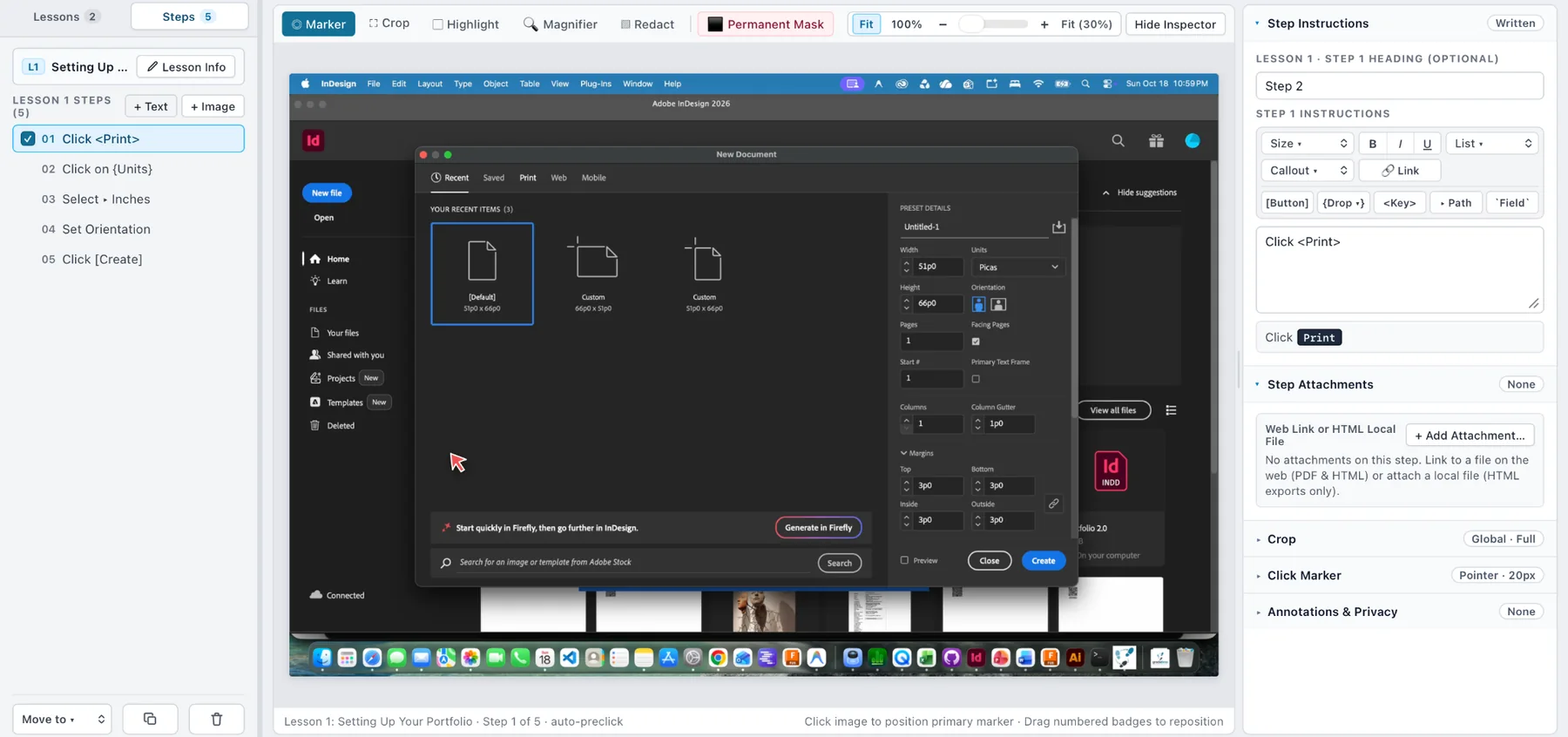Switch to the Redact tool

pos(647,24)
